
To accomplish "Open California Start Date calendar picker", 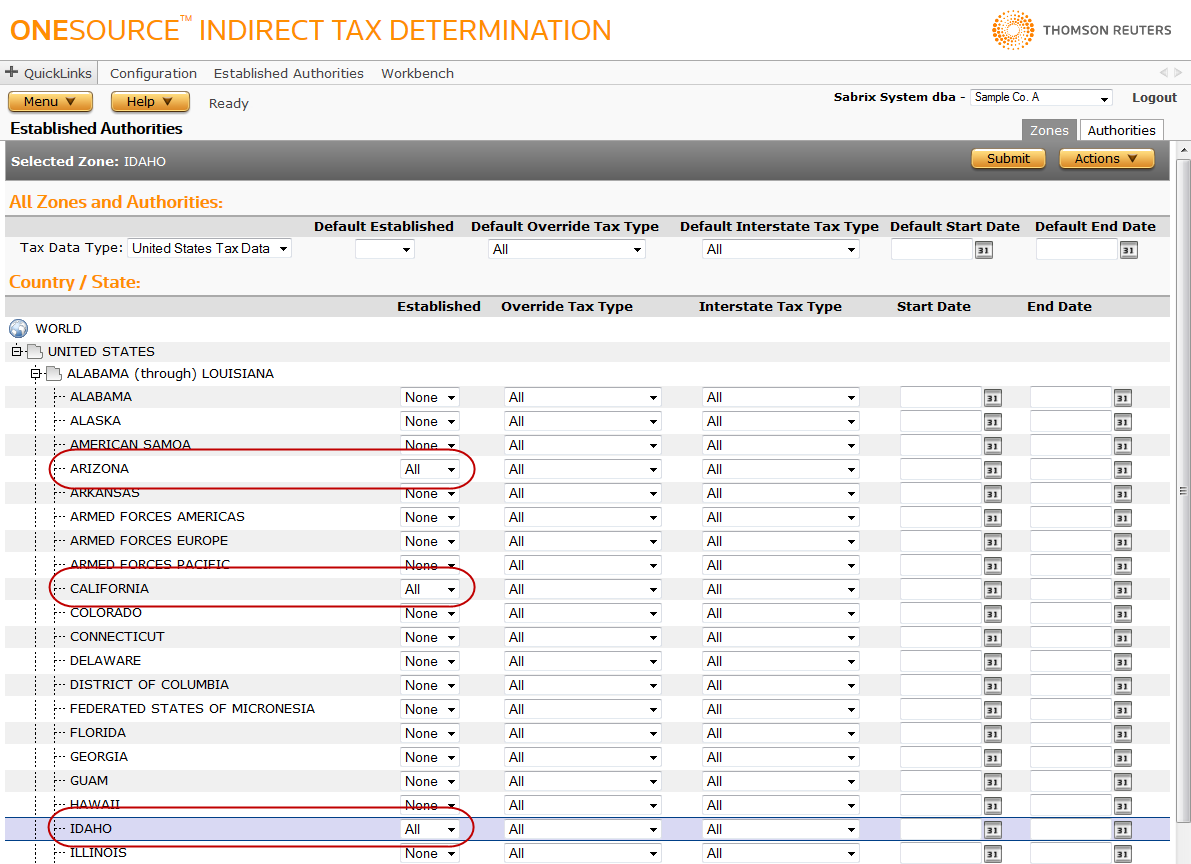I will coord(992,590).
